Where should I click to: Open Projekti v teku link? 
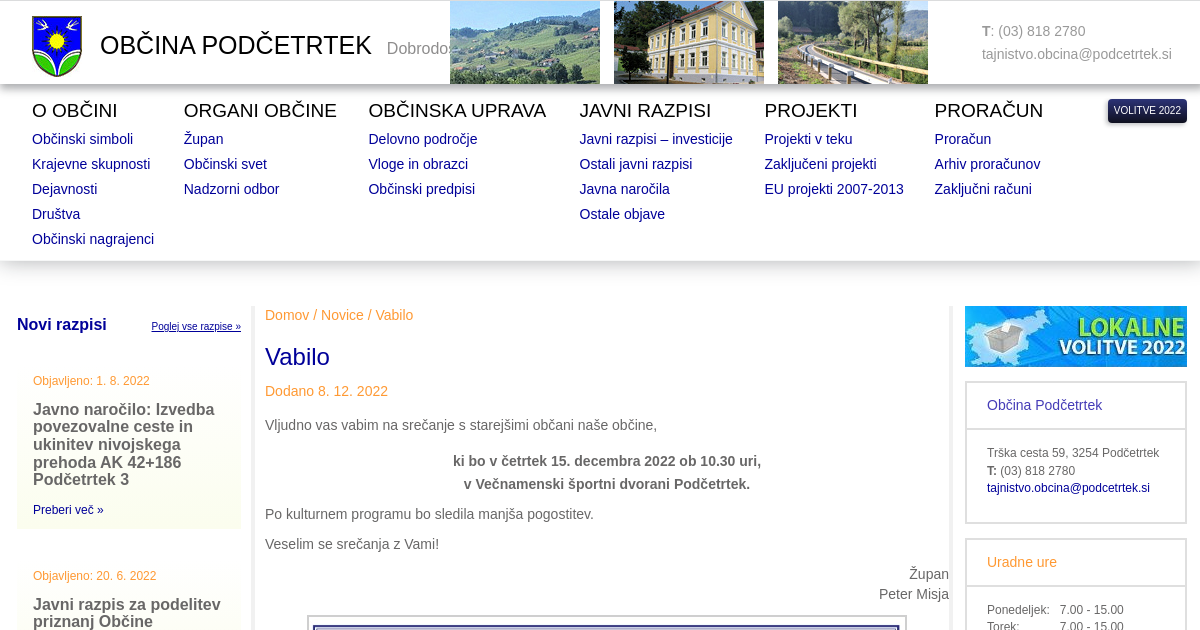pos(808,139)
